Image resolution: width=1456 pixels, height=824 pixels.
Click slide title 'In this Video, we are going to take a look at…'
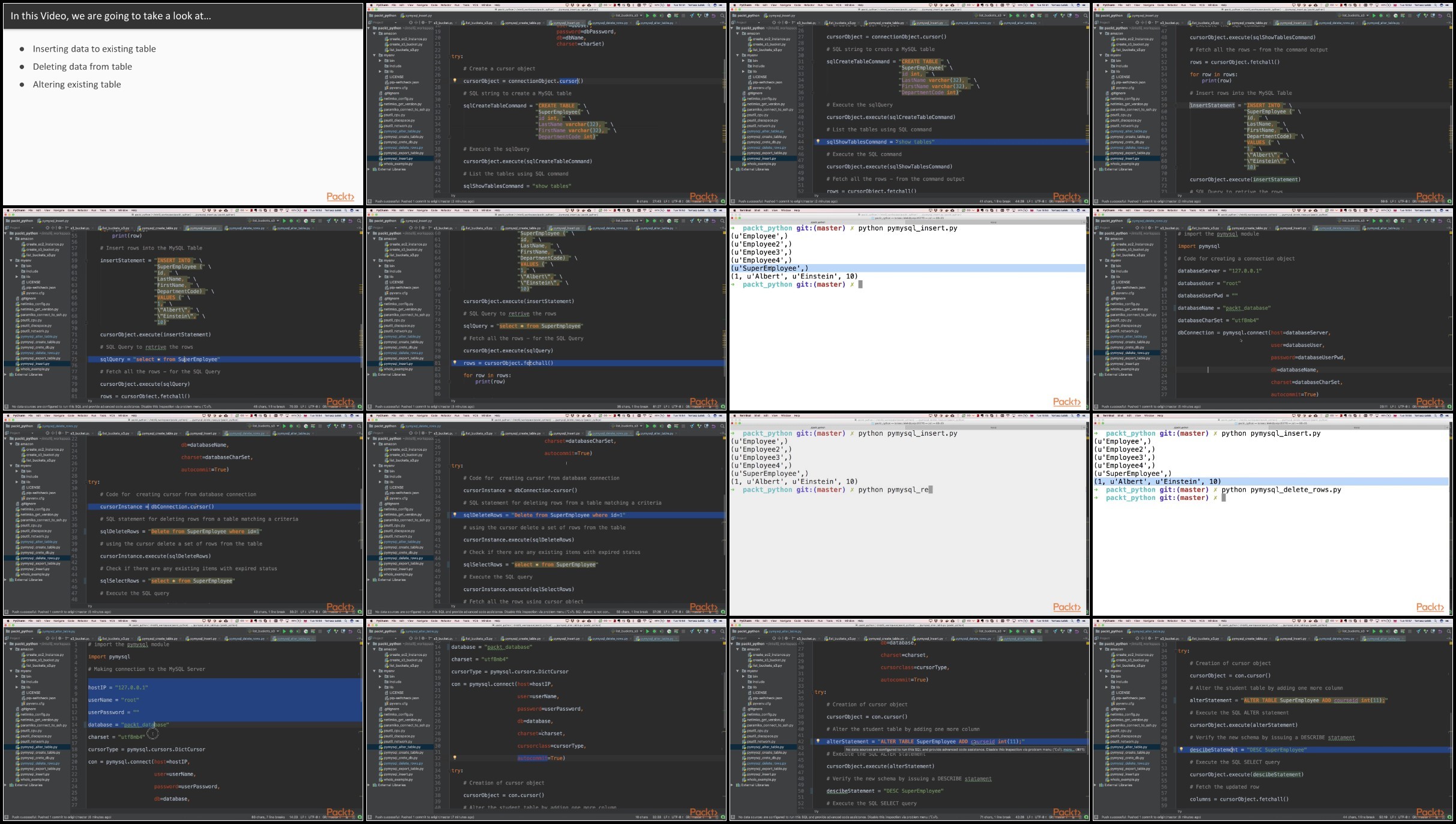pyautogui.click(x=110, y=16)
